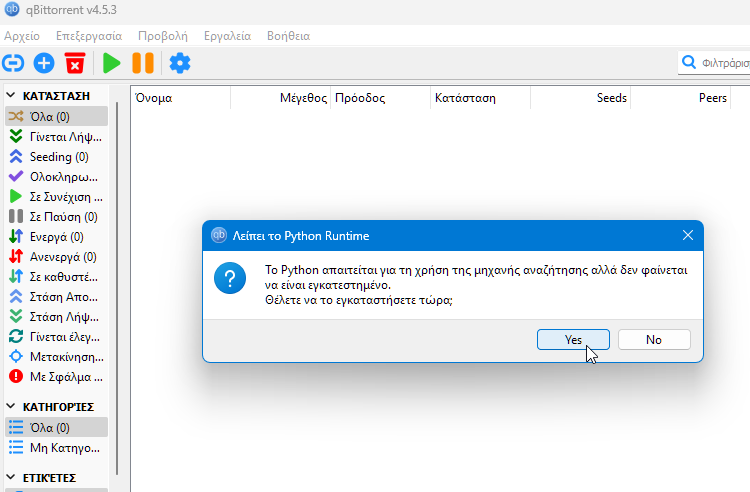
Task: Sort by the Seeds column header
Action: [x=580, y=98]
